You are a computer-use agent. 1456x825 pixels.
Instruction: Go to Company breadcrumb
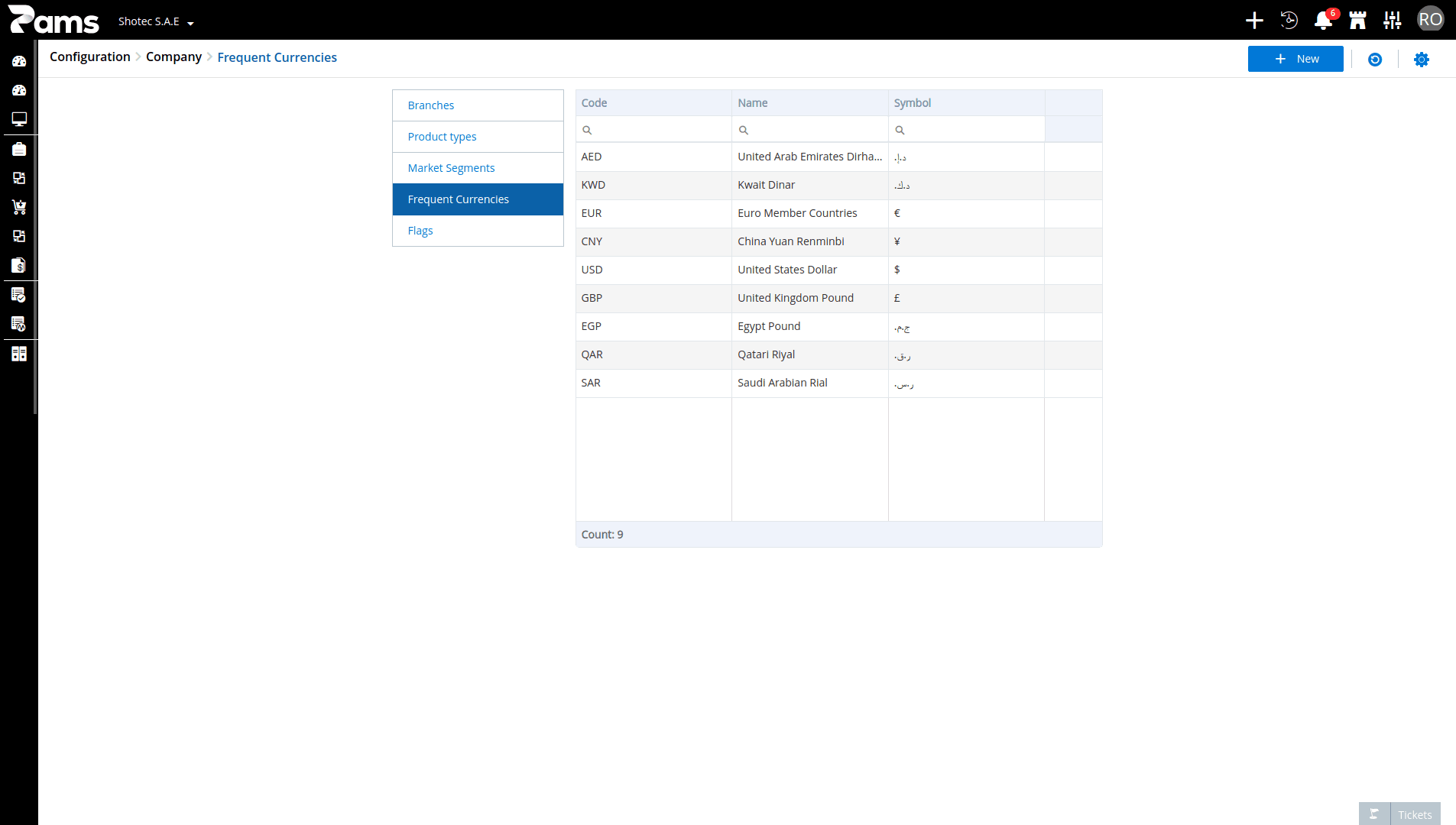click(173, 57)
